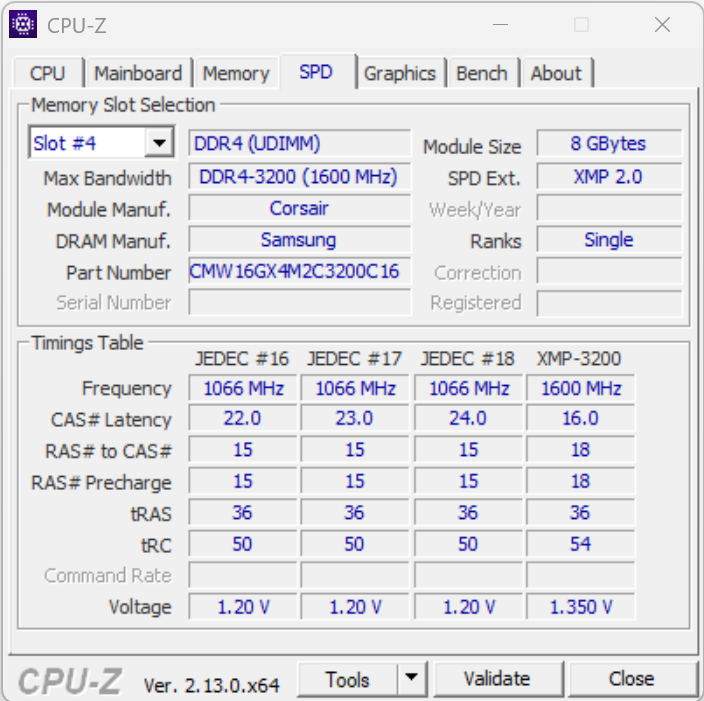704x701 pixels.
Task: Click the Single ranks value
Action: coord(609,239)
